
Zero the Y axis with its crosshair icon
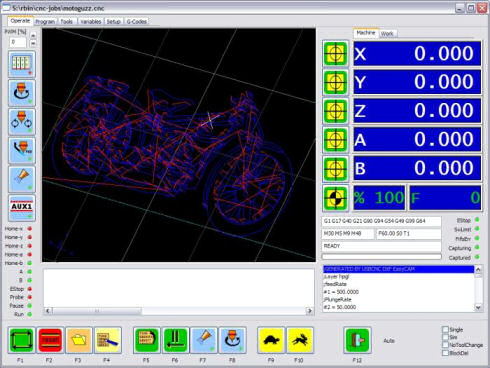(335, 82)
